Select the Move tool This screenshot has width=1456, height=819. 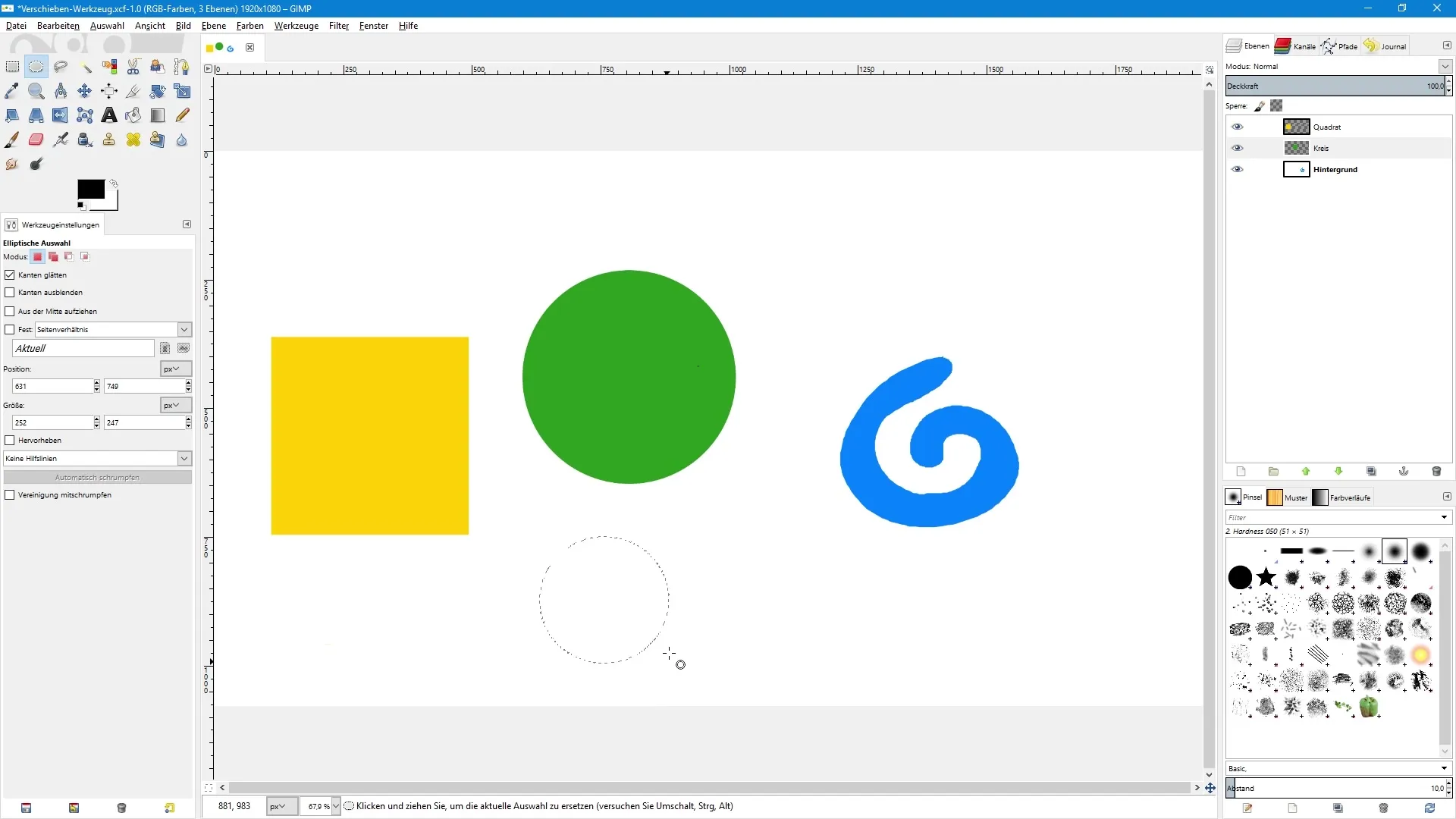(85, 91)
